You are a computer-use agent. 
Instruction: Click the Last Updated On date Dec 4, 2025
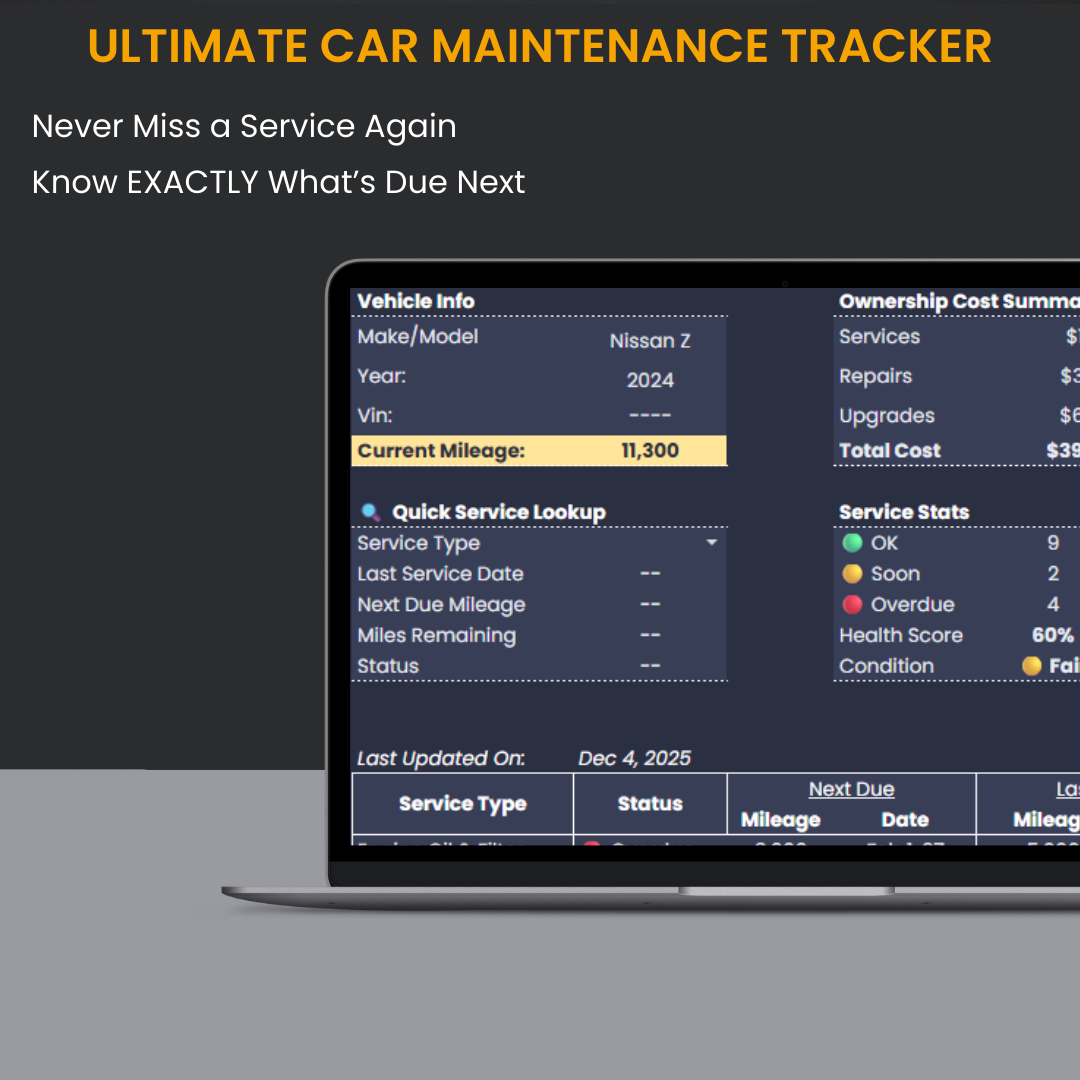(634, 758)
